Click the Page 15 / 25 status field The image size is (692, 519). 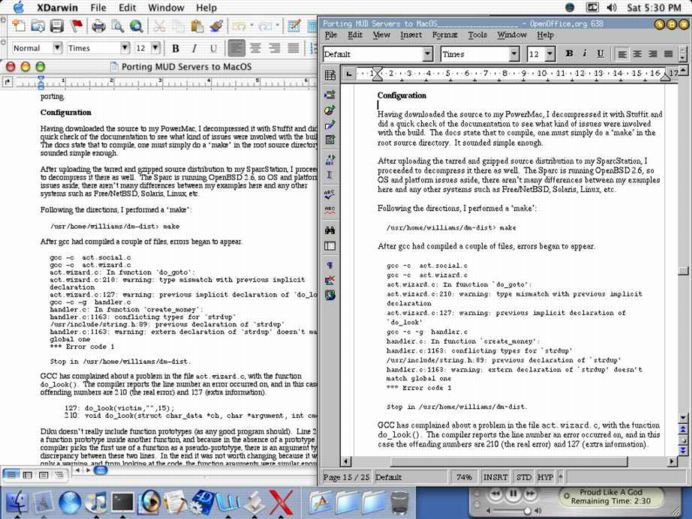pyautogui.click(x=346, y=477)
